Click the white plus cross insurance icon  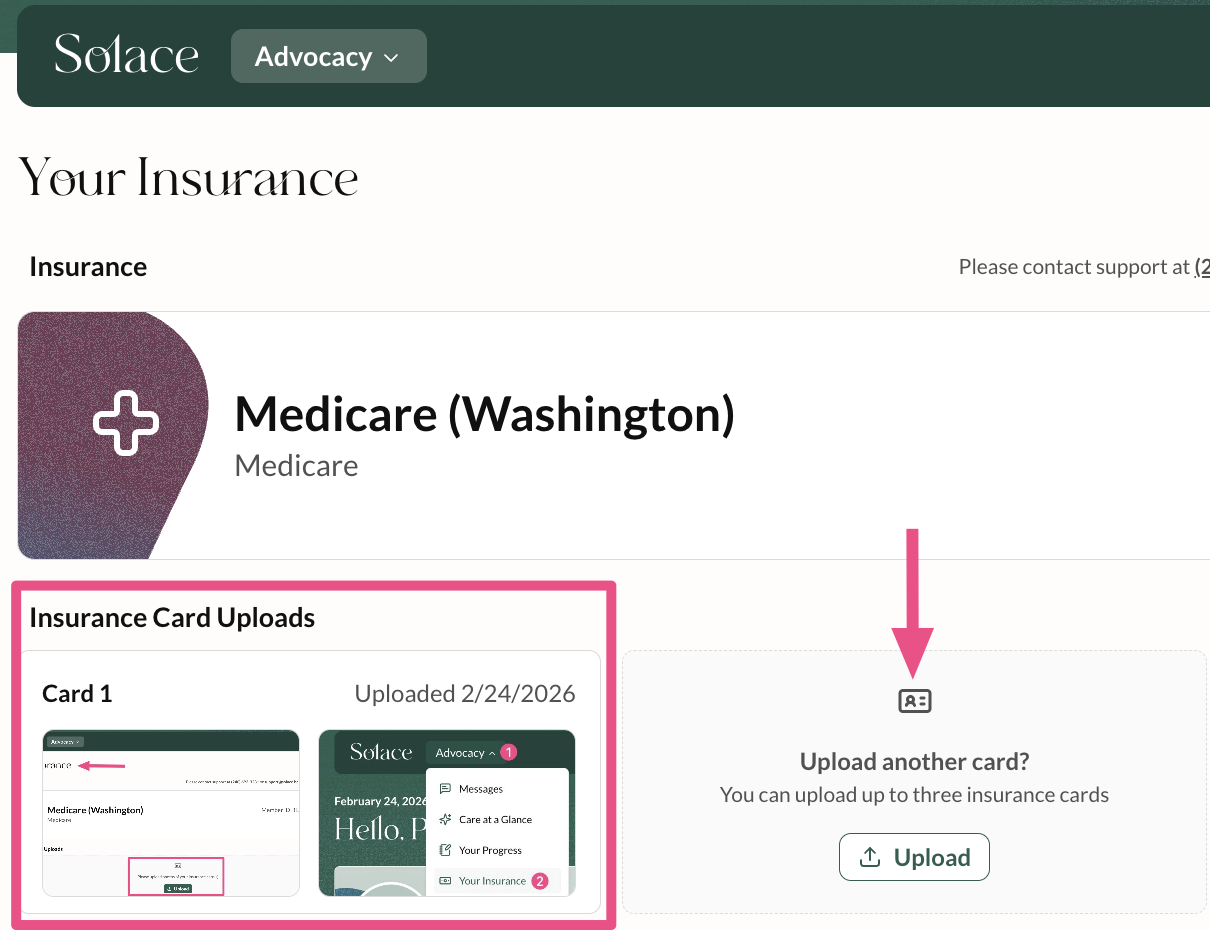click(126, 422)
